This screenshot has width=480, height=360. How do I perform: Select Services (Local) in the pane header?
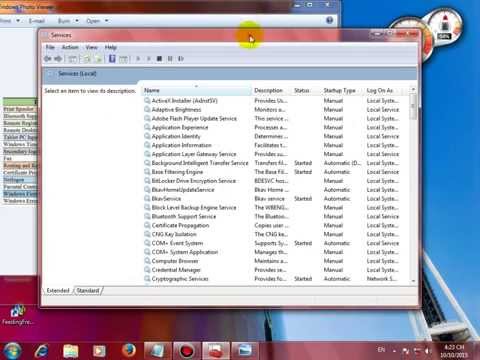point(77,74)
